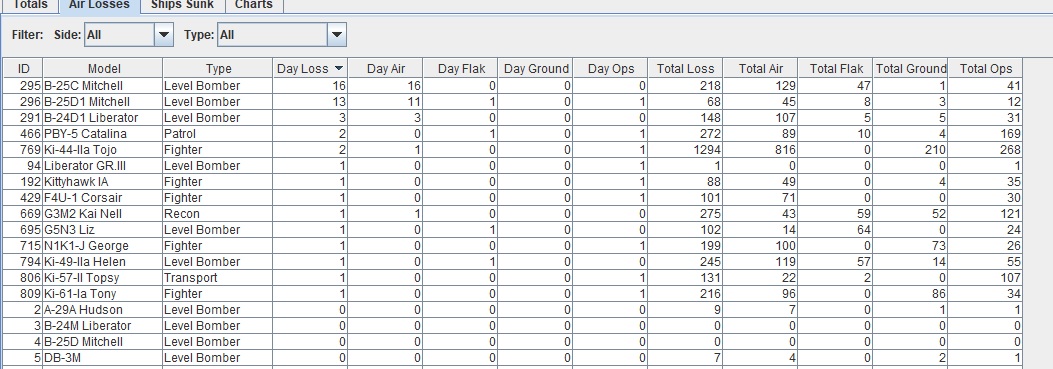
Task: Select the Liberator GR.III model cell
Action: [x=103, y=165]
